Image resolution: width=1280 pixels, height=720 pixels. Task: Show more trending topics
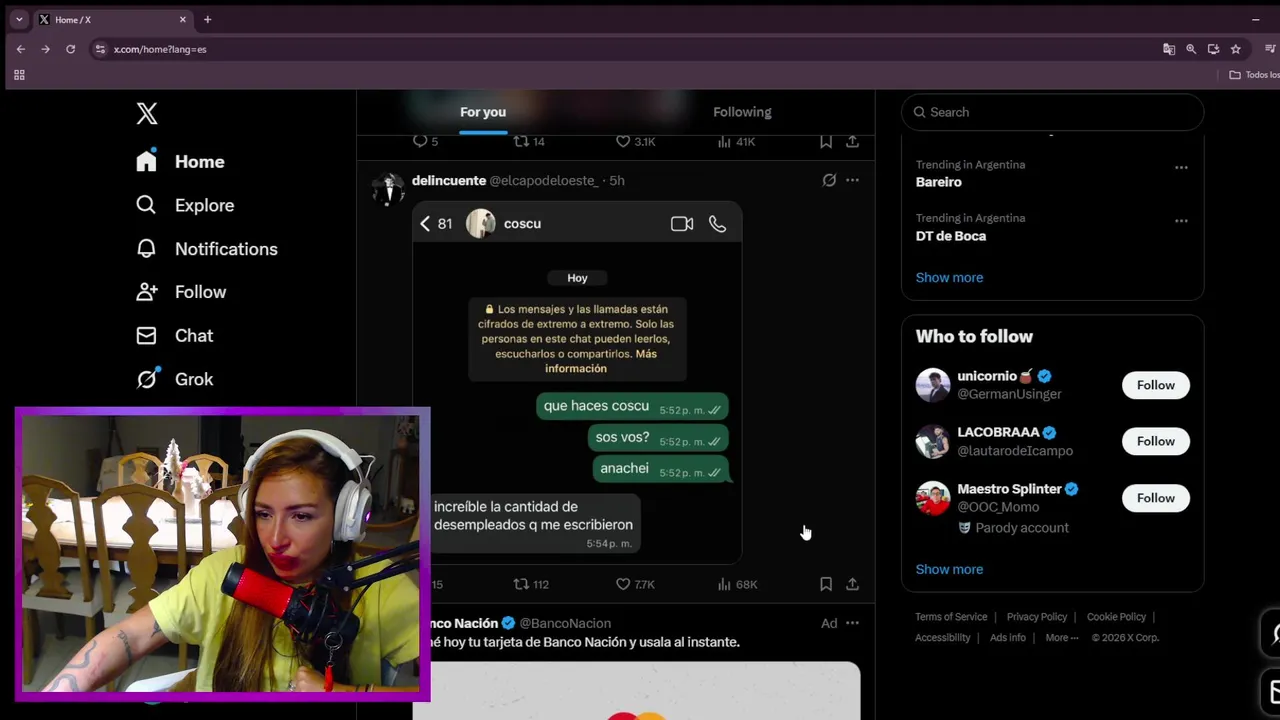tap(949, 277)
